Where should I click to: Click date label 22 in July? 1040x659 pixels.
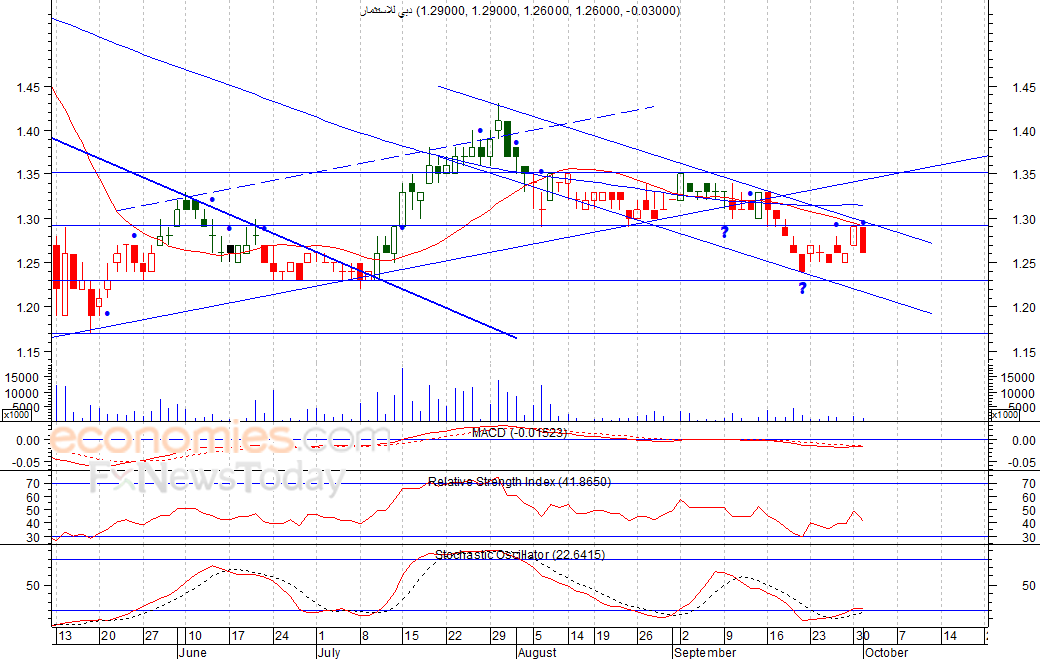[x=454, y=636]
